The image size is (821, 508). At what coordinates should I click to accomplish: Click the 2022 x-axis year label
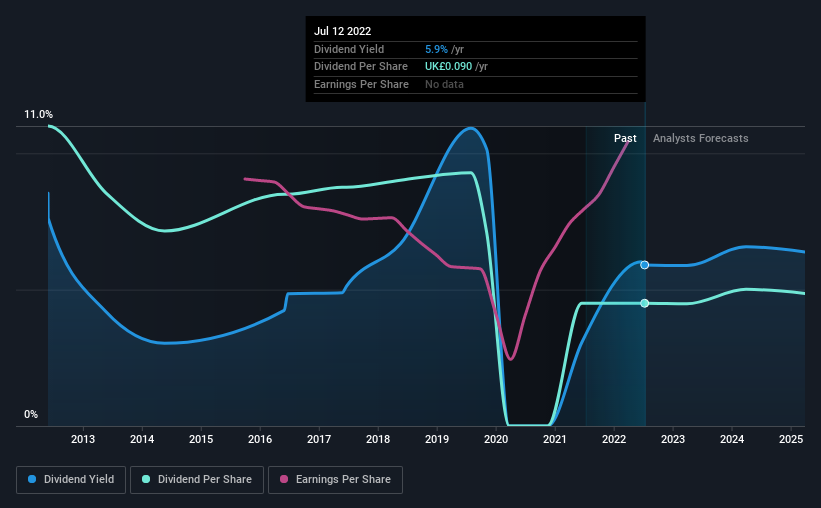click(x=614, y=439)
